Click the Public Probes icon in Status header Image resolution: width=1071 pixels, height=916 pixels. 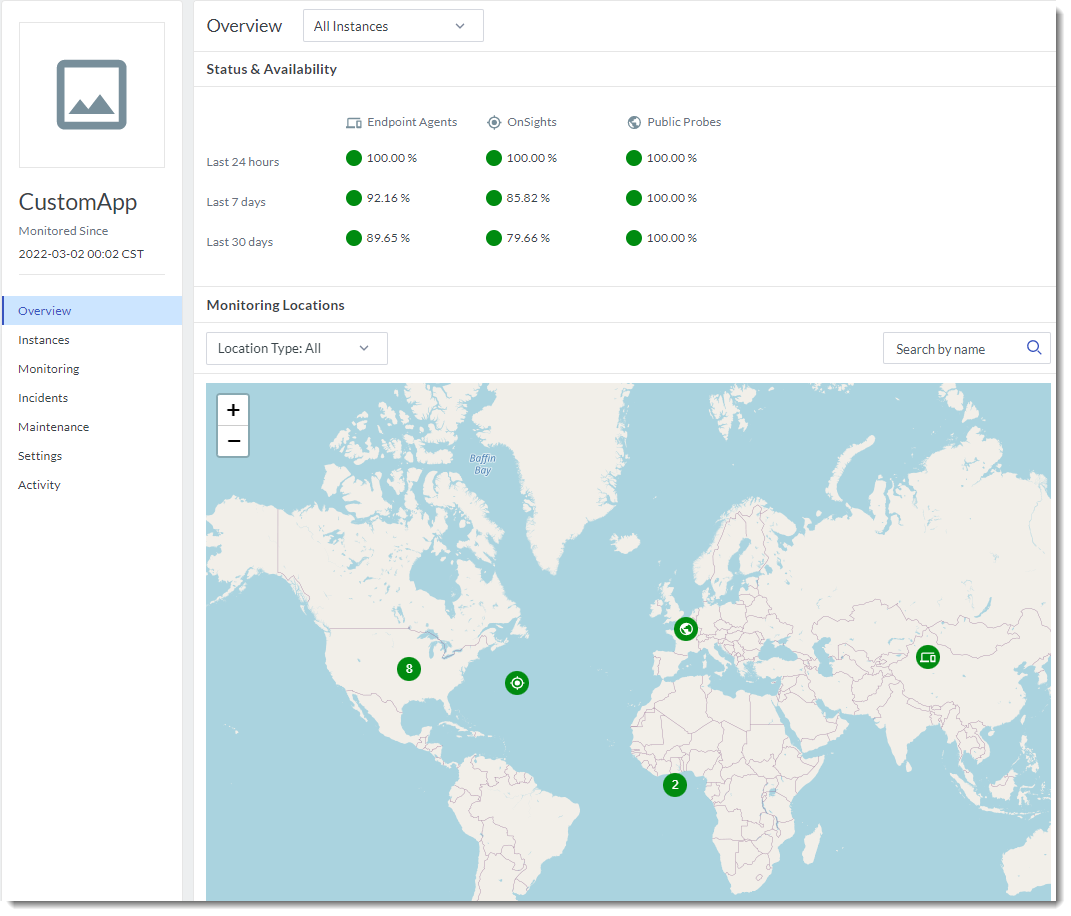(x=634, y=122)
